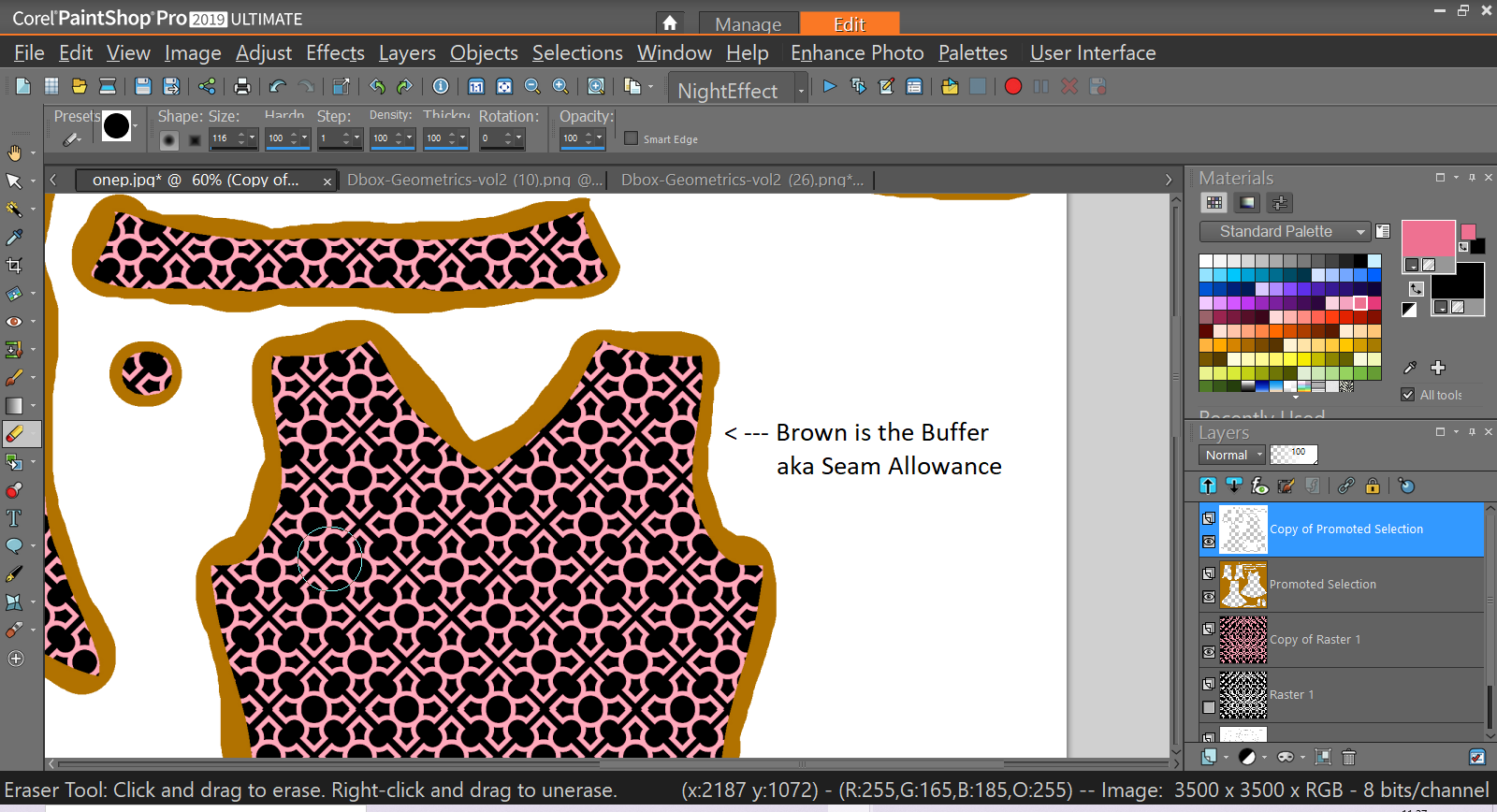The width and height of the screenshot is (1497, 812).
Task: Click the Undo arrow in toolbar
Action: click(277, 87)
